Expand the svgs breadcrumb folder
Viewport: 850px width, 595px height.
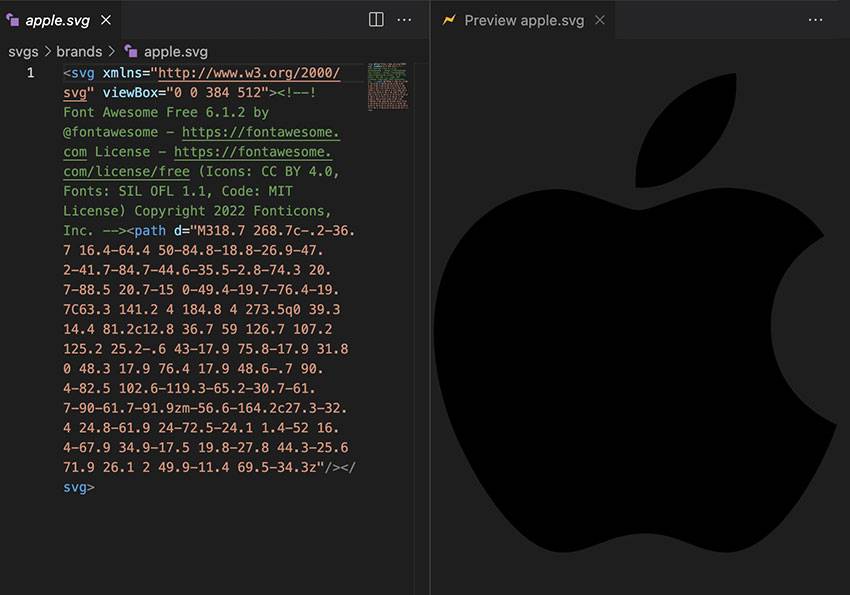tap(22, 51)
